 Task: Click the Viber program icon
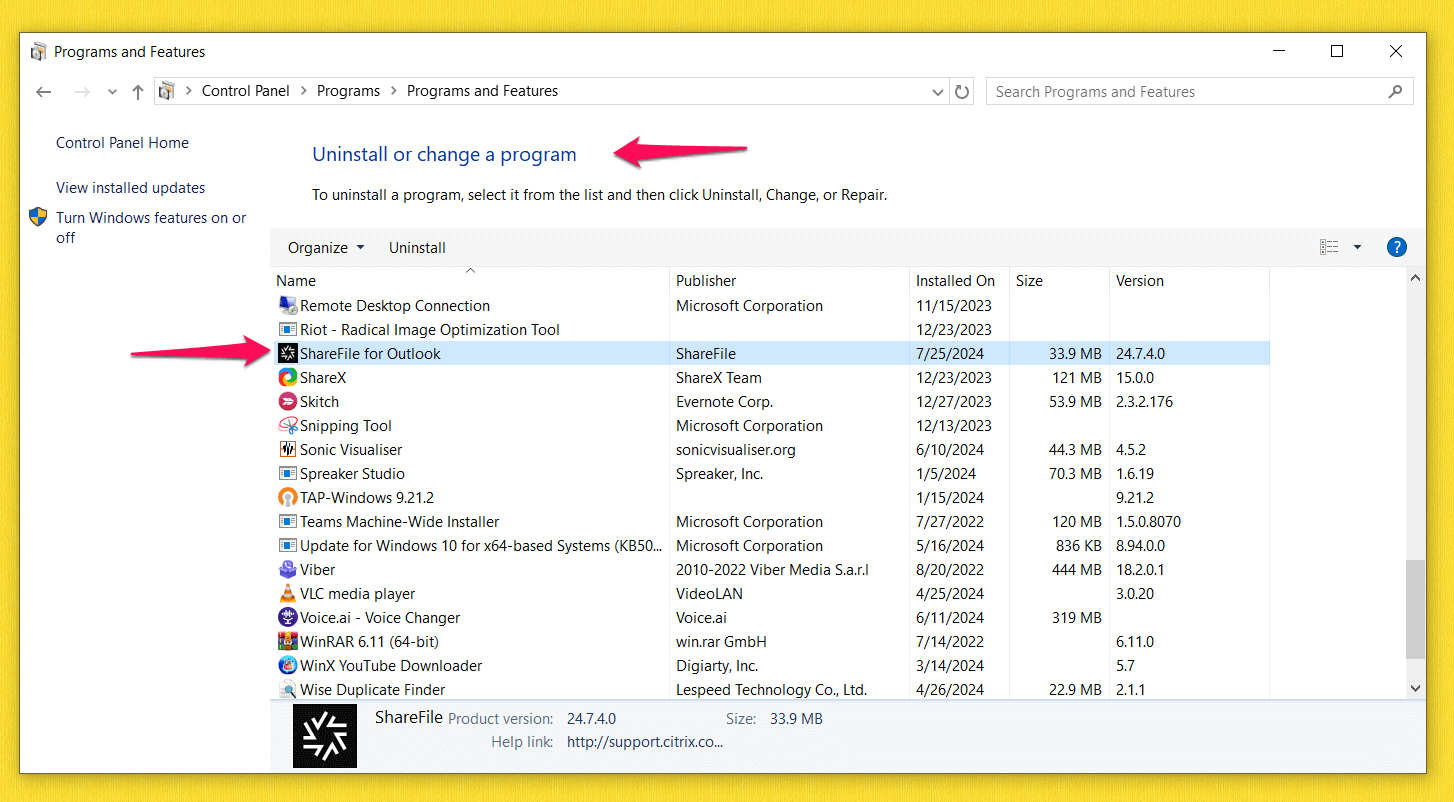[288, 569]
